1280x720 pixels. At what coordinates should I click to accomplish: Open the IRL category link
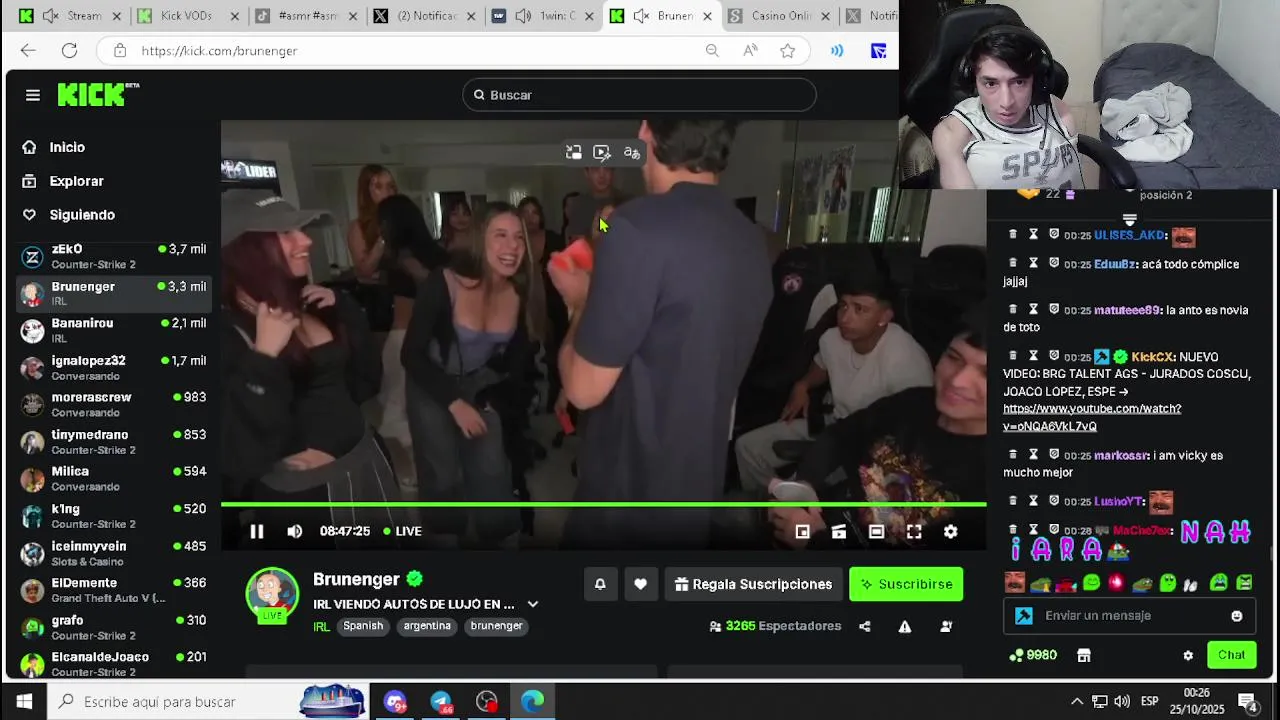pyautogui.click(x=321, y=627)
